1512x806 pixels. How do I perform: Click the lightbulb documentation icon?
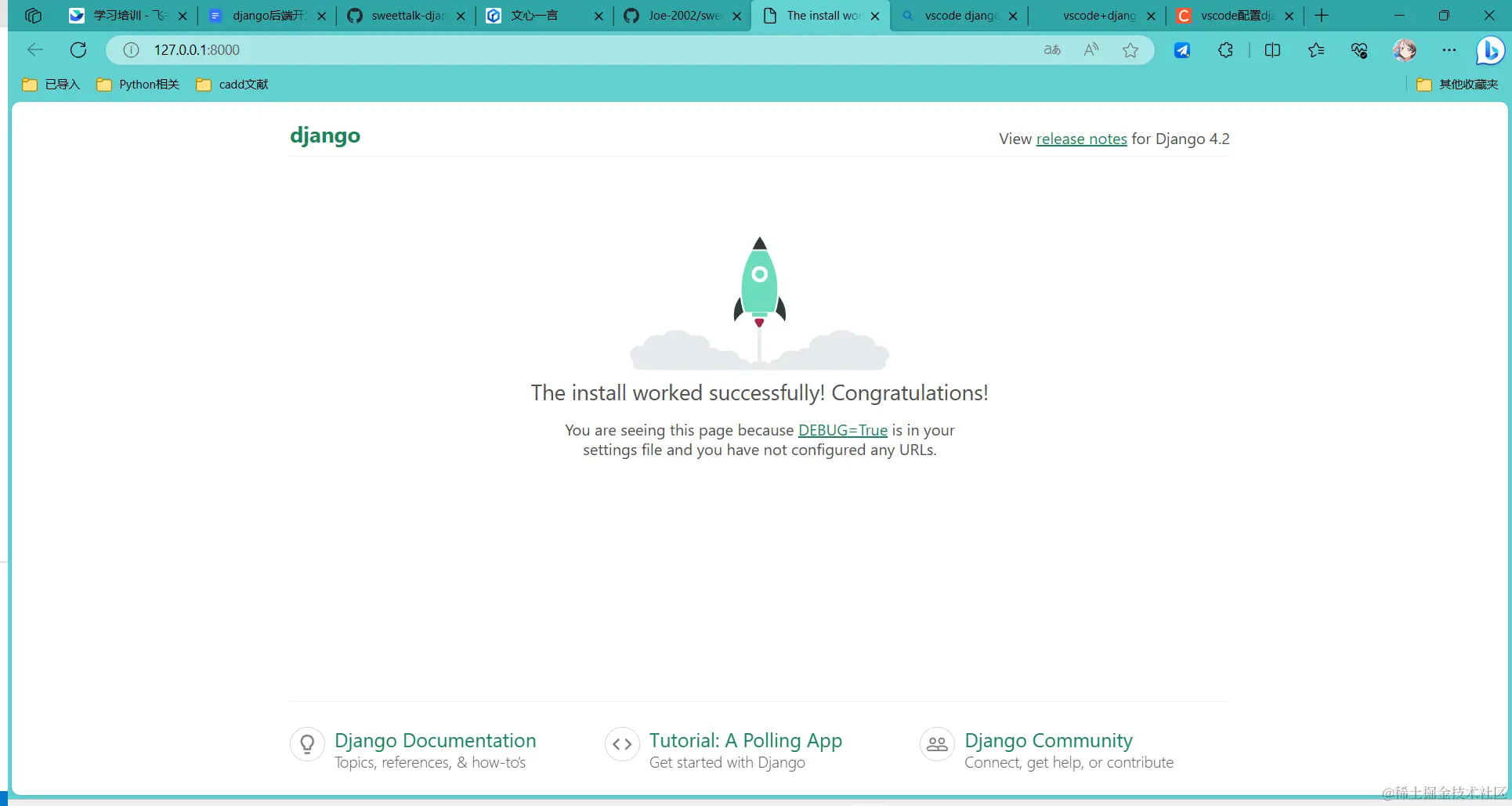307,744
